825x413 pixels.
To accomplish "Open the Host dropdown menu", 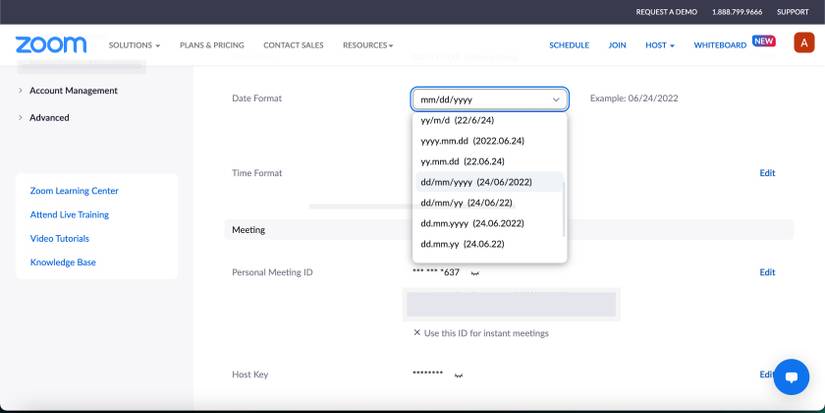I will pyautogui.click(x=660, y=45).
